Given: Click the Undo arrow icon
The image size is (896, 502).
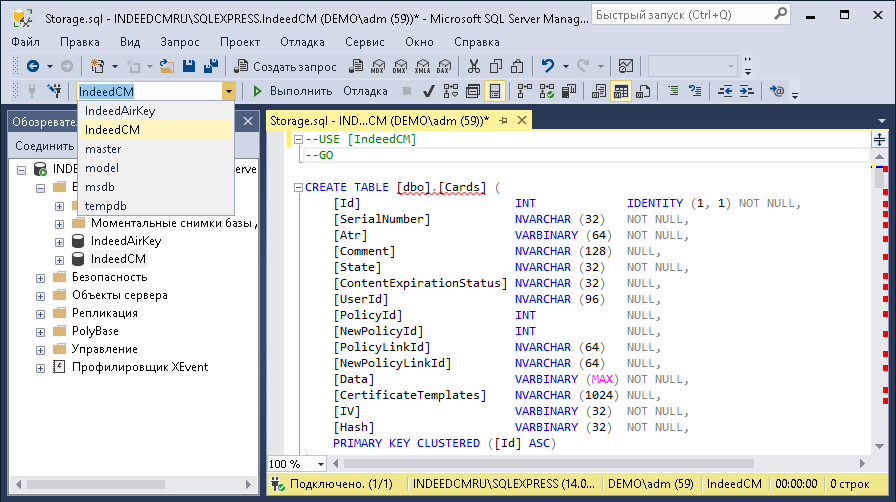Looking at the screenshot, I should coord(547,66).
